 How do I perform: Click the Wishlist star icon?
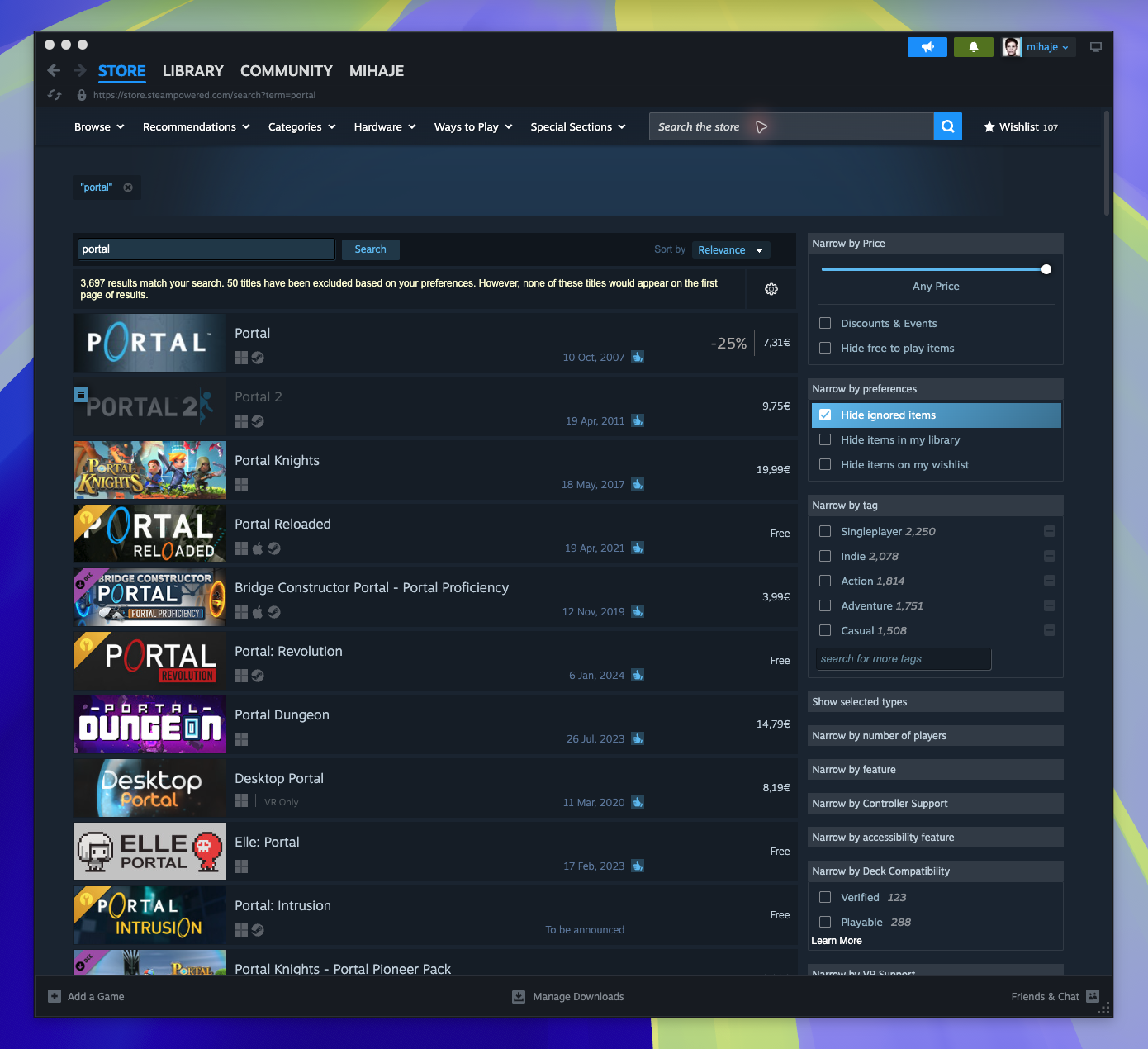point(989,126)
